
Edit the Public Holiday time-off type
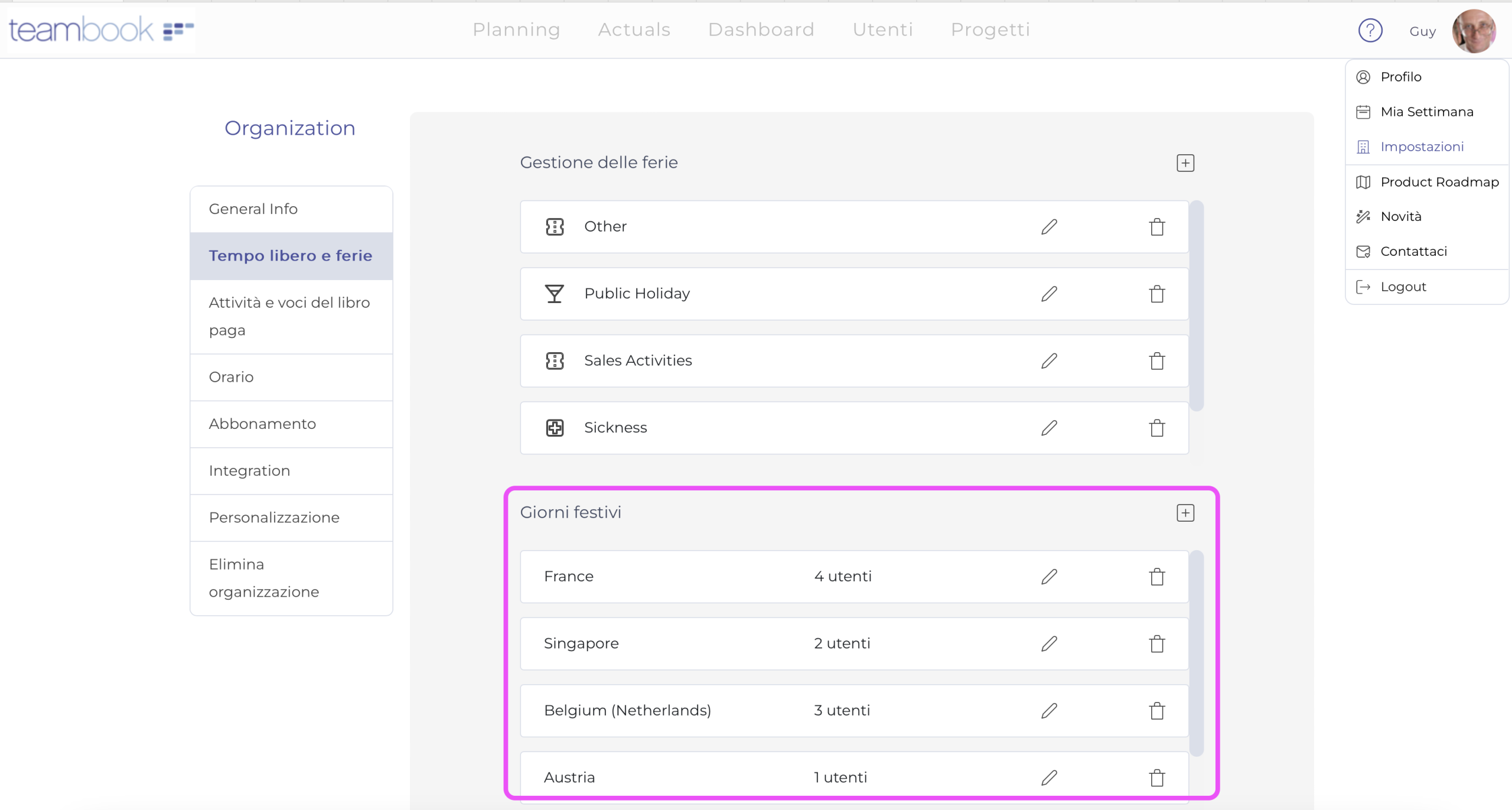[1049, 294]
